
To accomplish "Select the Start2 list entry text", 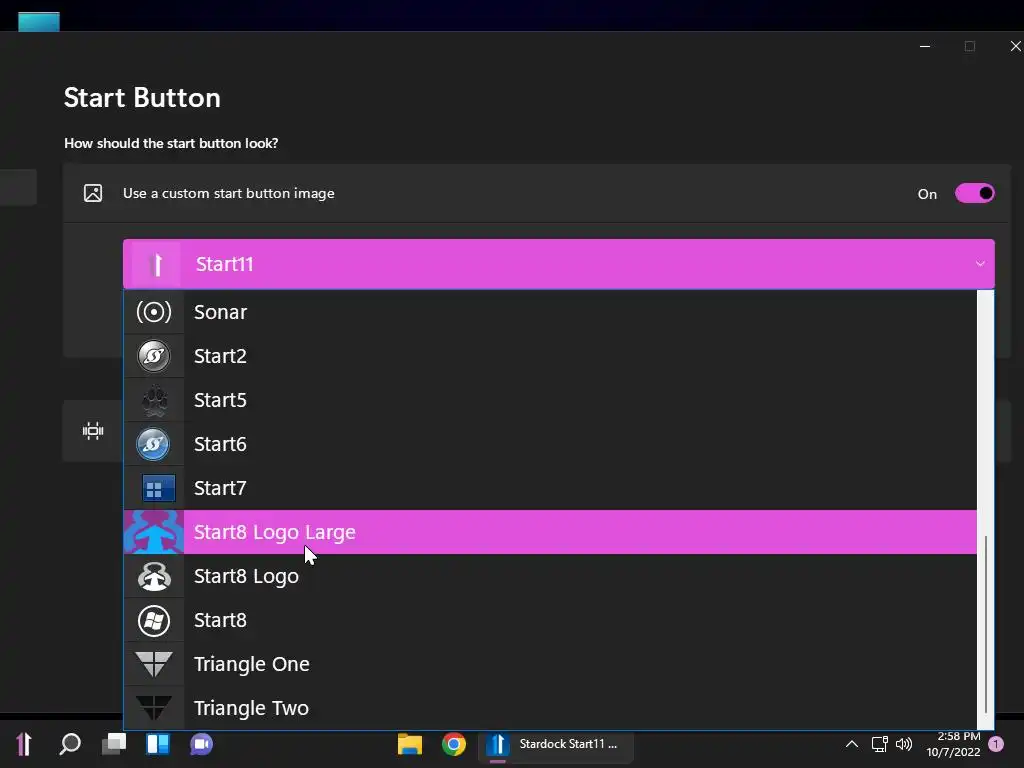I will click(x=220, y=356).
